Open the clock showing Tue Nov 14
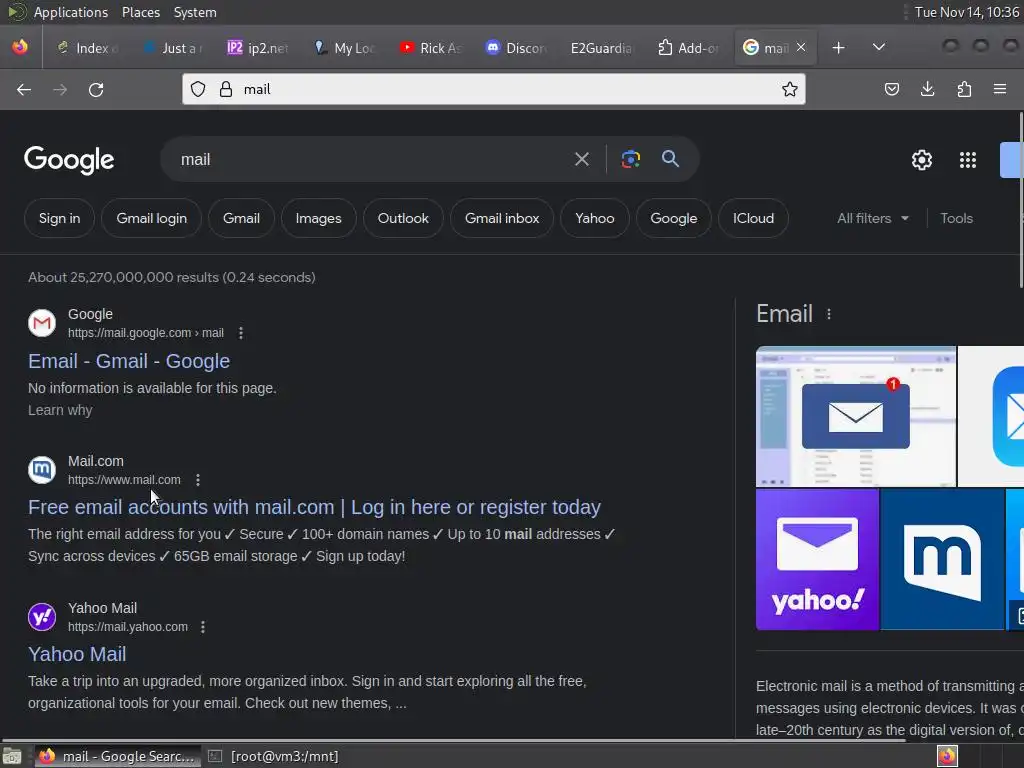Image resolution: width=1024 pixels, height=768 pixels. point(967,12)
